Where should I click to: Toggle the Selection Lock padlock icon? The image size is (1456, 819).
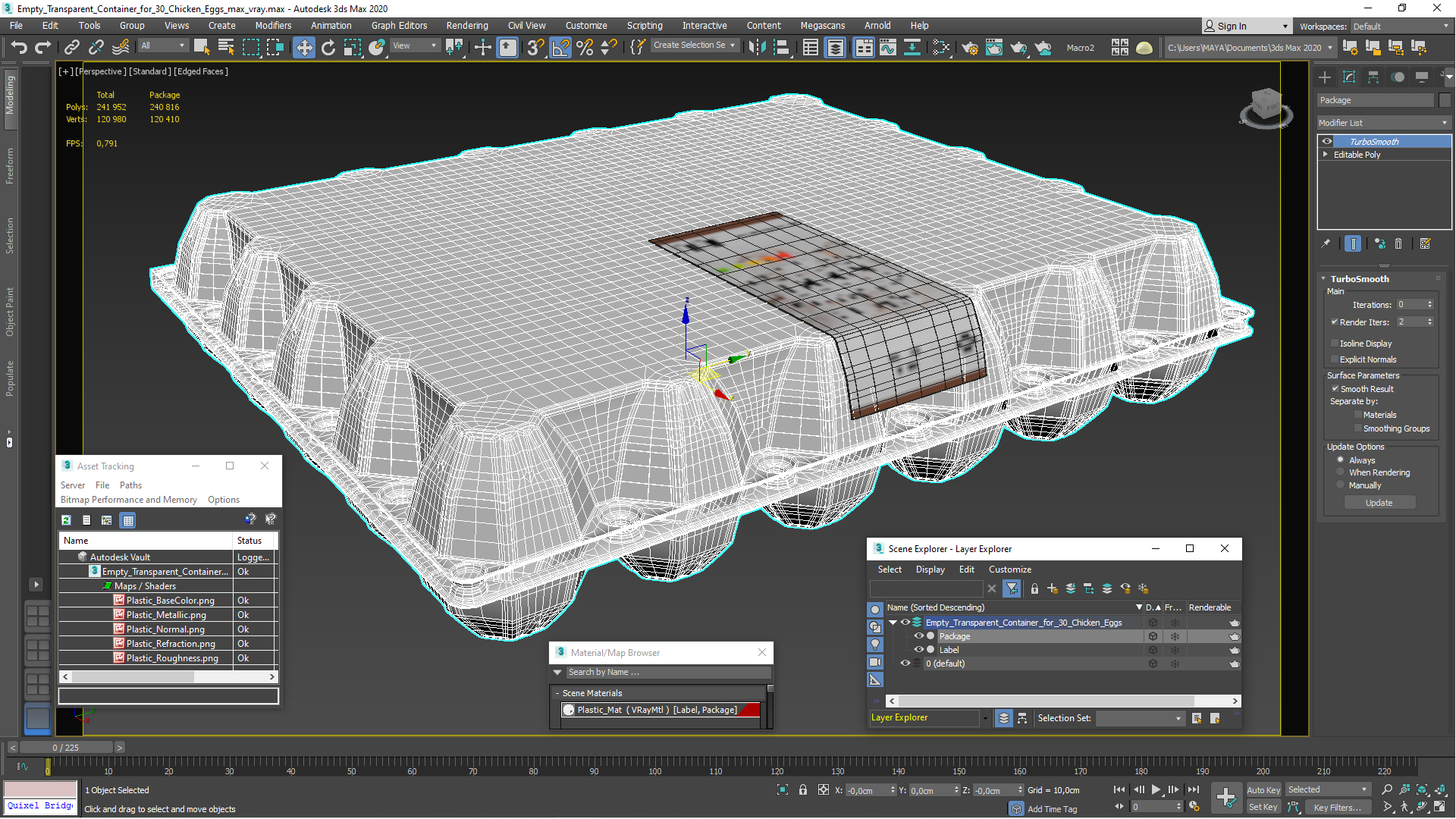(x=803, y=790)
